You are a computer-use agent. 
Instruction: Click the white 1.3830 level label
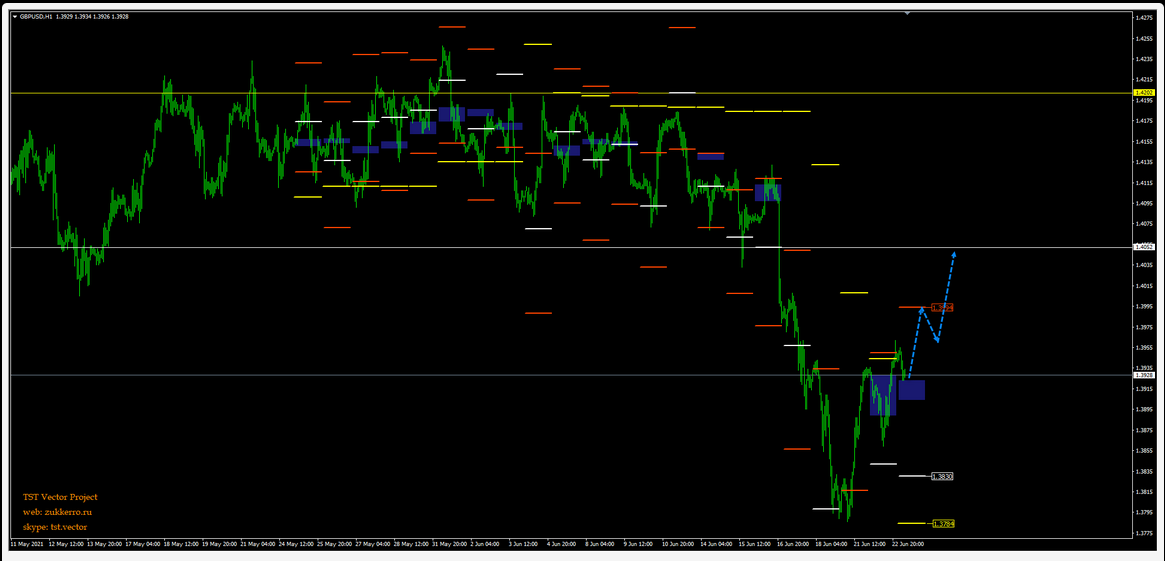click(941, 477)
